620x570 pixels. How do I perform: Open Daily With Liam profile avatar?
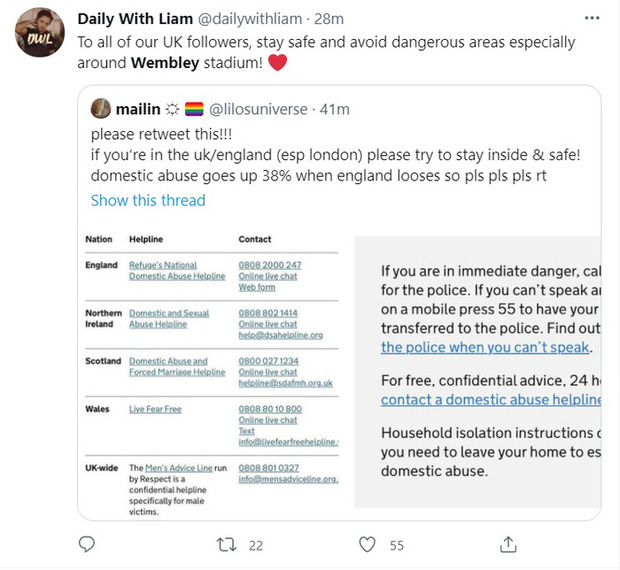pyautogui.click(x=39, y=35)
